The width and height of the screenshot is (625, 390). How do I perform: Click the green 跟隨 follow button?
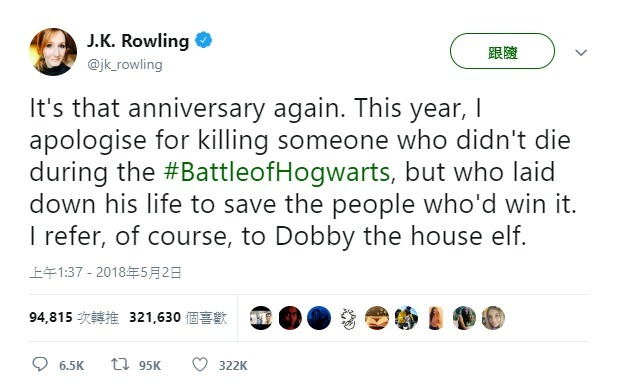point(502,51)
